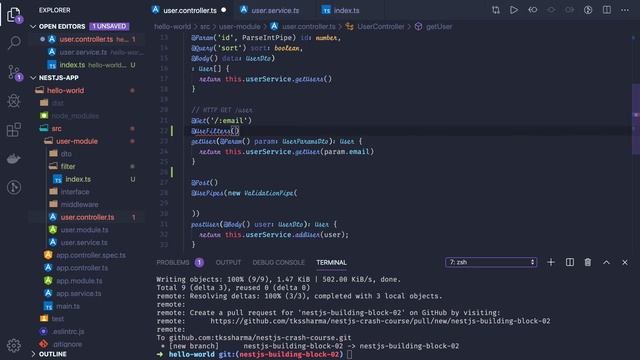Image resolution: width=640 pixels, height=360 pixels.
Task: Select the 7: zsh terminal dropdown
Action: click(491, 262)
